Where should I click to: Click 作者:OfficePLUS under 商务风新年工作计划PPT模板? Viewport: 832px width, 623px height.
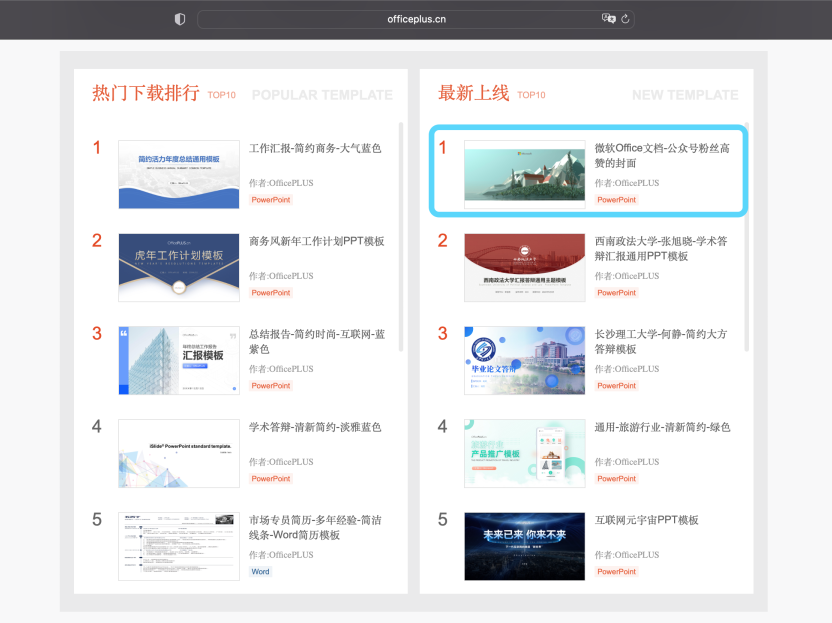point(281,275)
